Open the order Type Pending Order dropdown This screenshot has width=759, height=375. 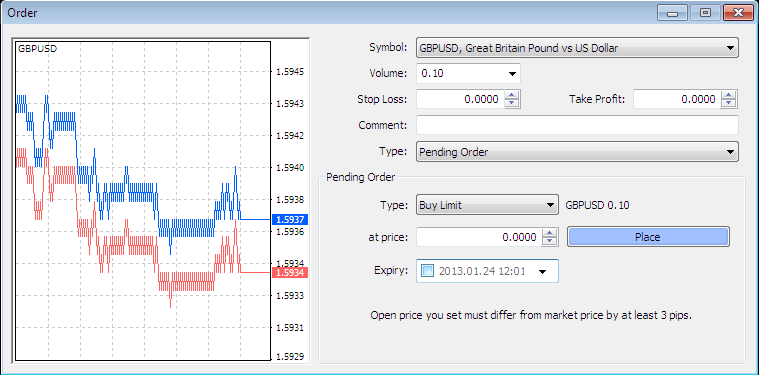pyautogui.click(x=577, y=151)
